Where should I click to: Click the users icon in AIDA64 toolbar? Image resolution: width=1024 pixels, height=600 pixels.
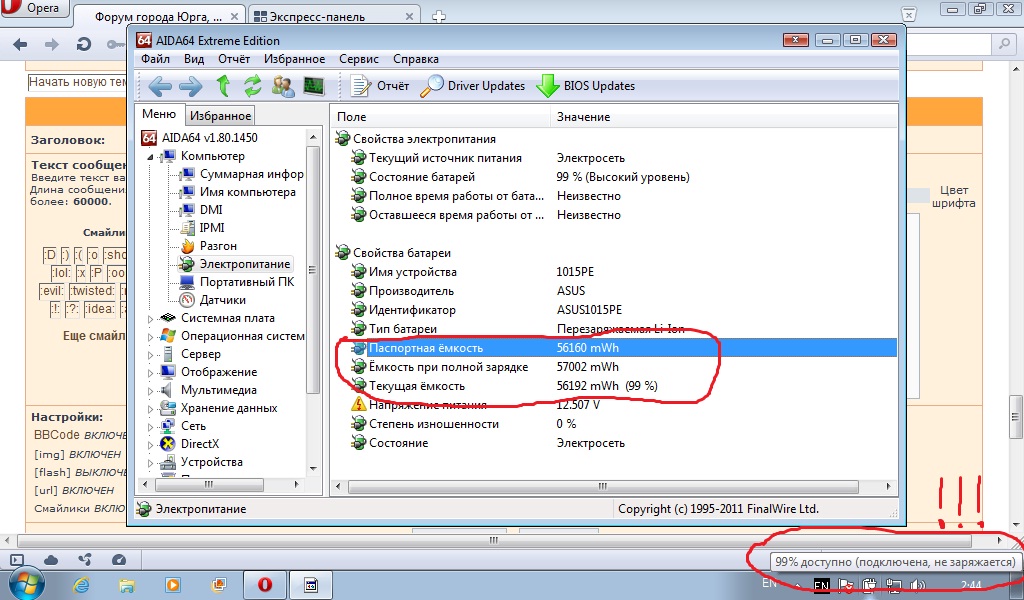tap(283, 86)
